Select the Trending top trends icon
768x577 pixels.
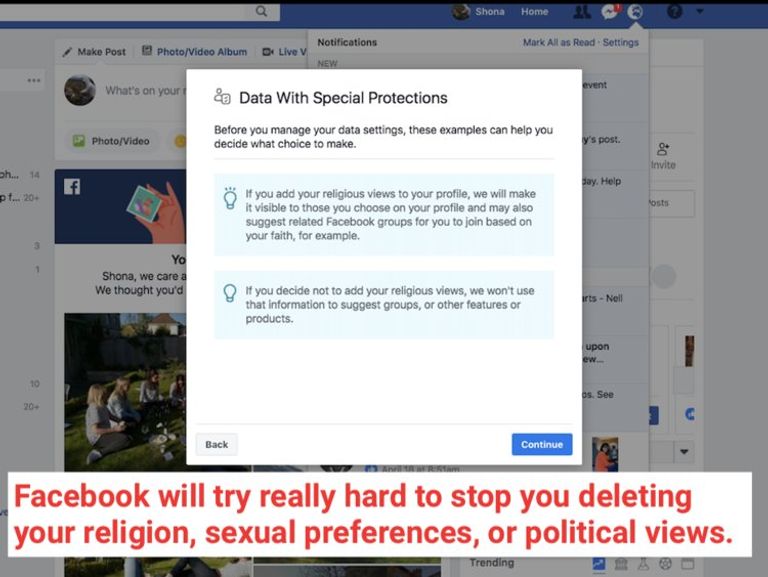click(x=599, y=564)
